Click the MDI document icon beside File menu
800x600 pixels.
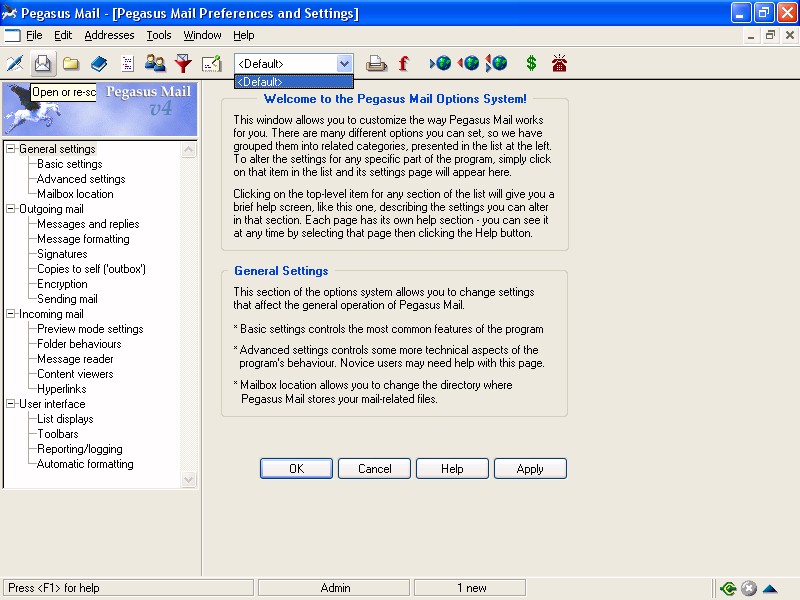point(12,35)
